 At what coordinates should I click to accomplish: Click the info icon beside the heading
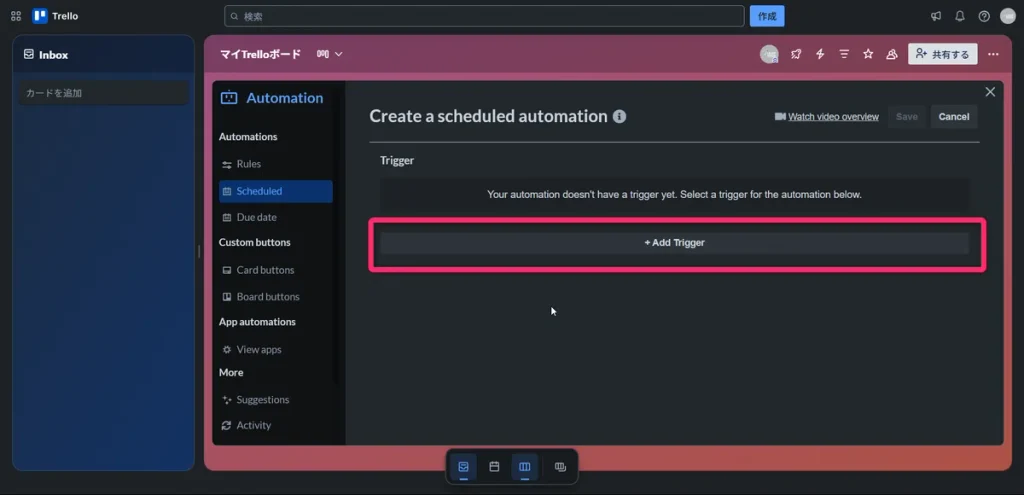[619, 116]
